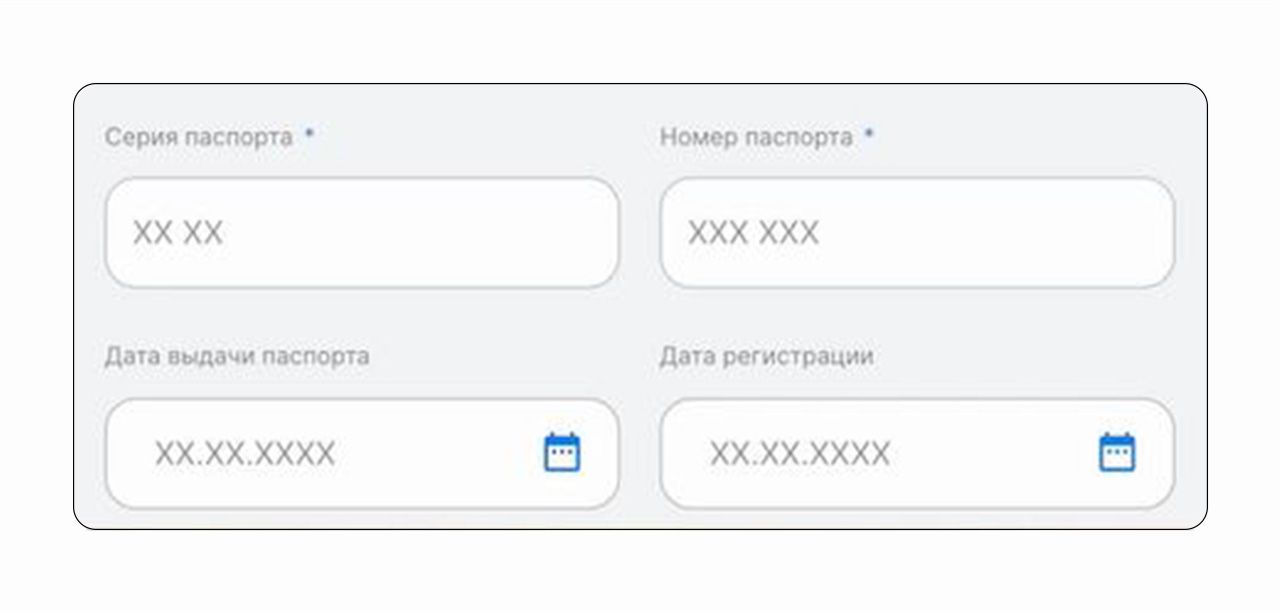
Task: Open calendar picker for Дата выдачи паспорта
Action: coord(562,453)
